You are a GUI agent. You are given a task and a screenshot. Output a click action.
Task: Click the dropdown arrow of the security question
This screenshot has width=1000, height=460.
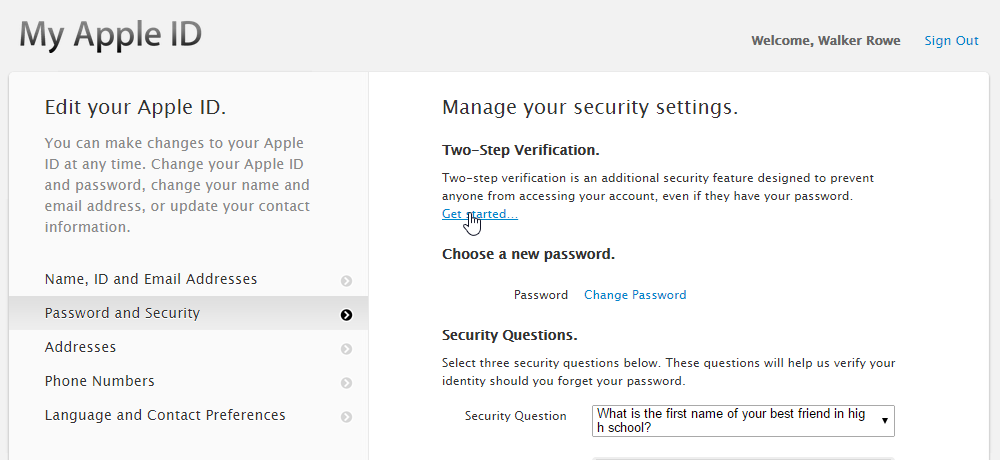point(885,421)
